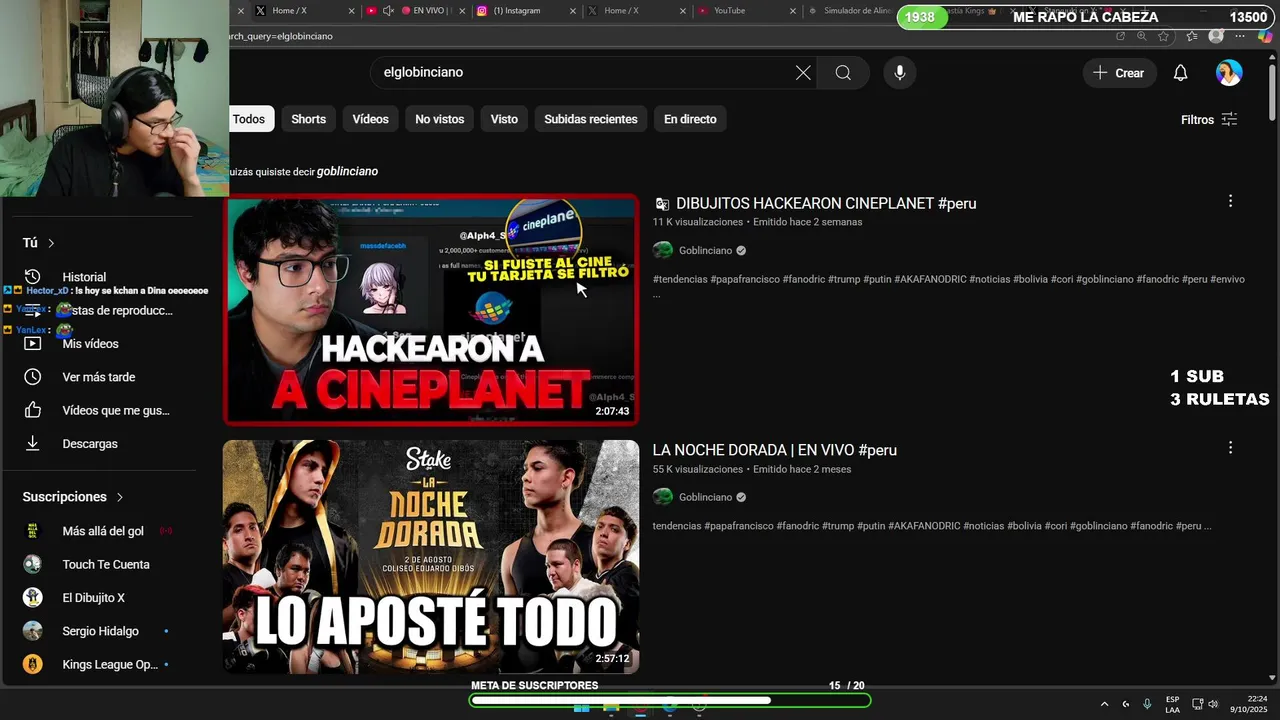The image size is (1280, 720).
Task: Click the Ver más tarde clock icon
Action: [x=33, y=377]
